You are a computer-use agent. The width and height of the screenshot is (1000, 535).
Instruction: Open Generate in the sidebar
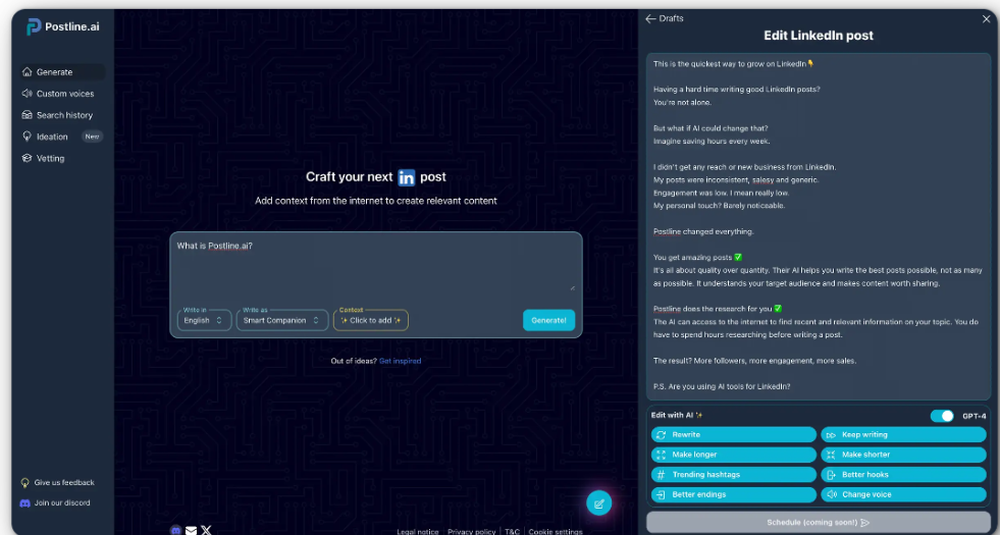tap(62, 72)
